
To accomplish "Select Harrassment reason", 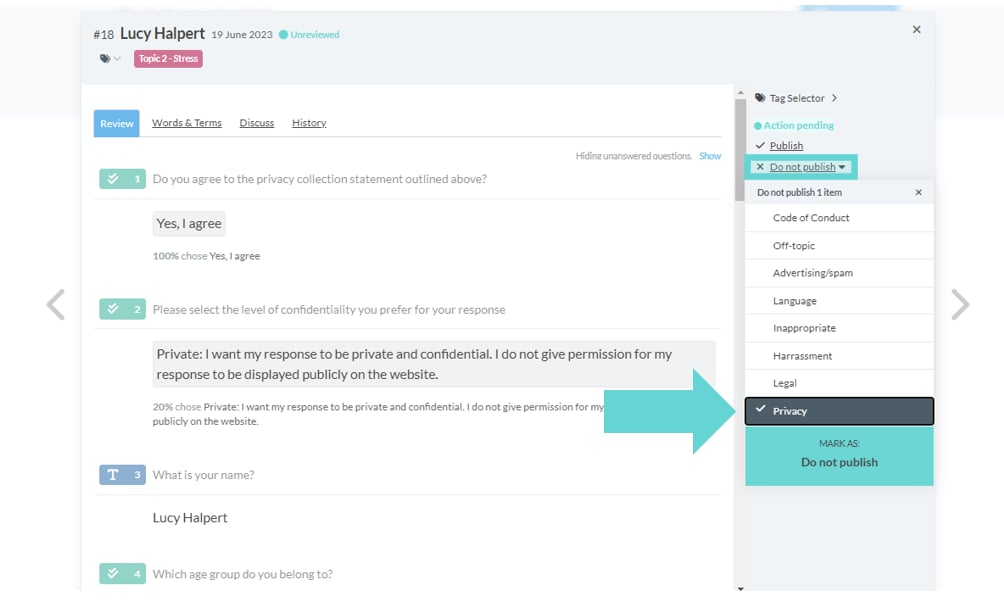I will (x=839, y=355).
